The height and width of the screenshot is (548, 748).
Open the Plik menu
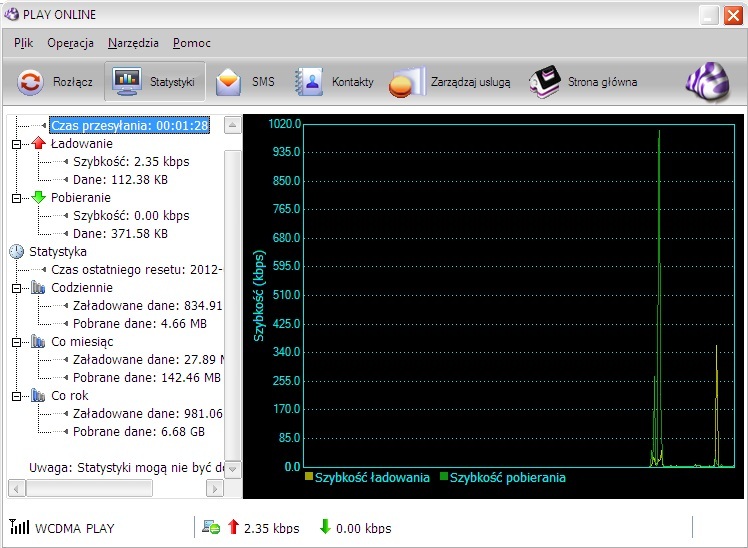pyautogui.click(x=23, y=43)
